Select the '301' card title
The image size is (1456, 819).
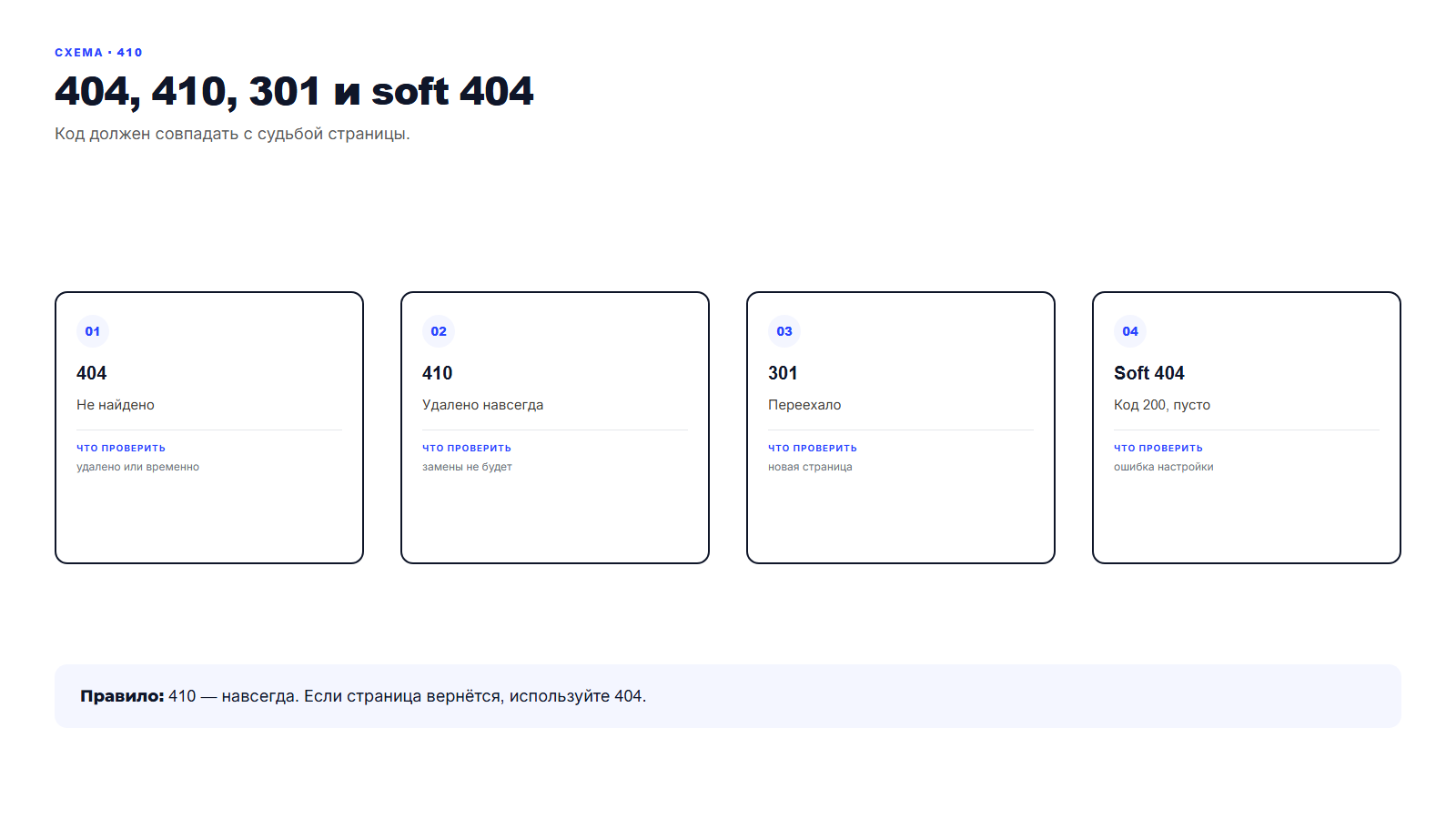click(x=783, y=373)
